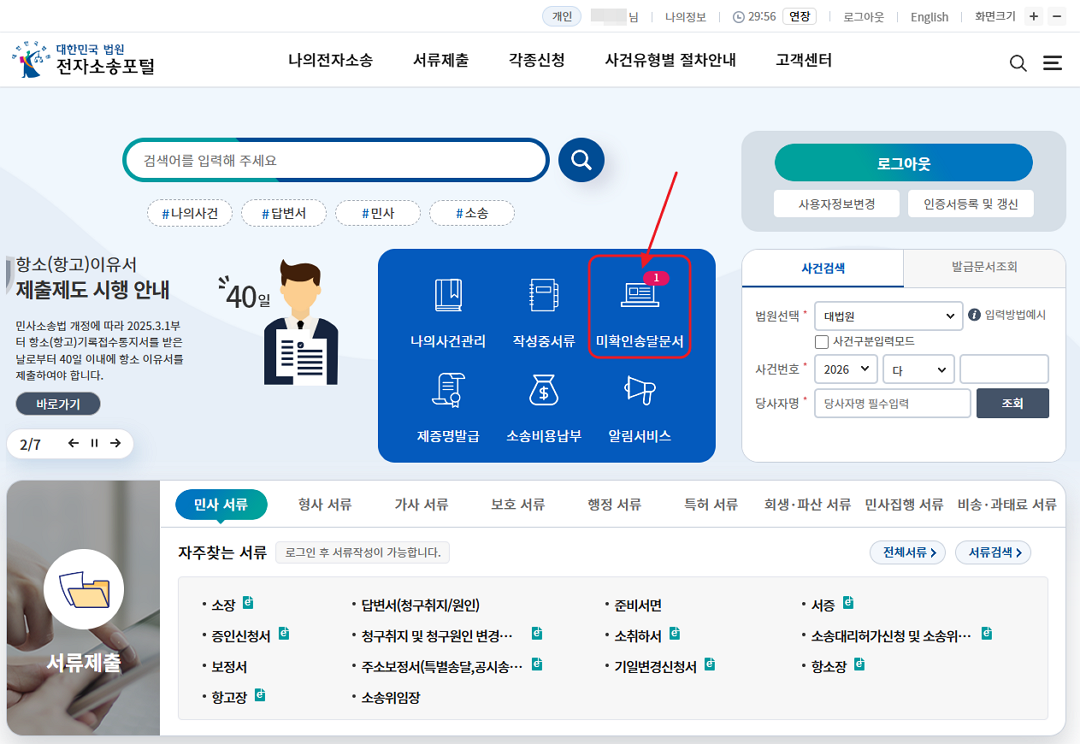
Task: Switch to 가사 서류 tab
Action: 422,504
